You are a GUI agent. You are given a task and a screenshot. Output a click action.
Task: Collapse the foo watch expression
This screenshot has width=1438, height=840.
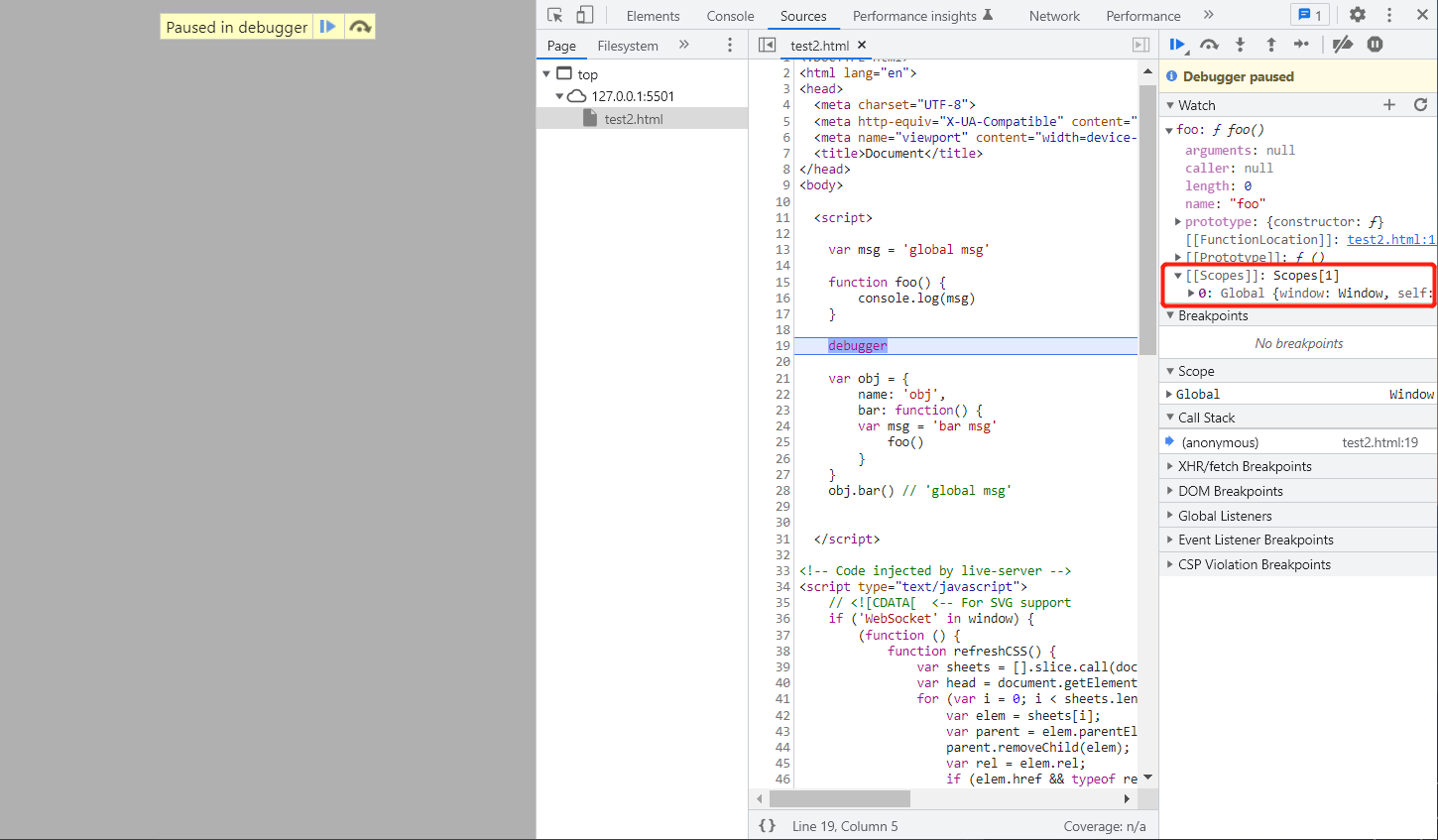[x=1170, y=130]
